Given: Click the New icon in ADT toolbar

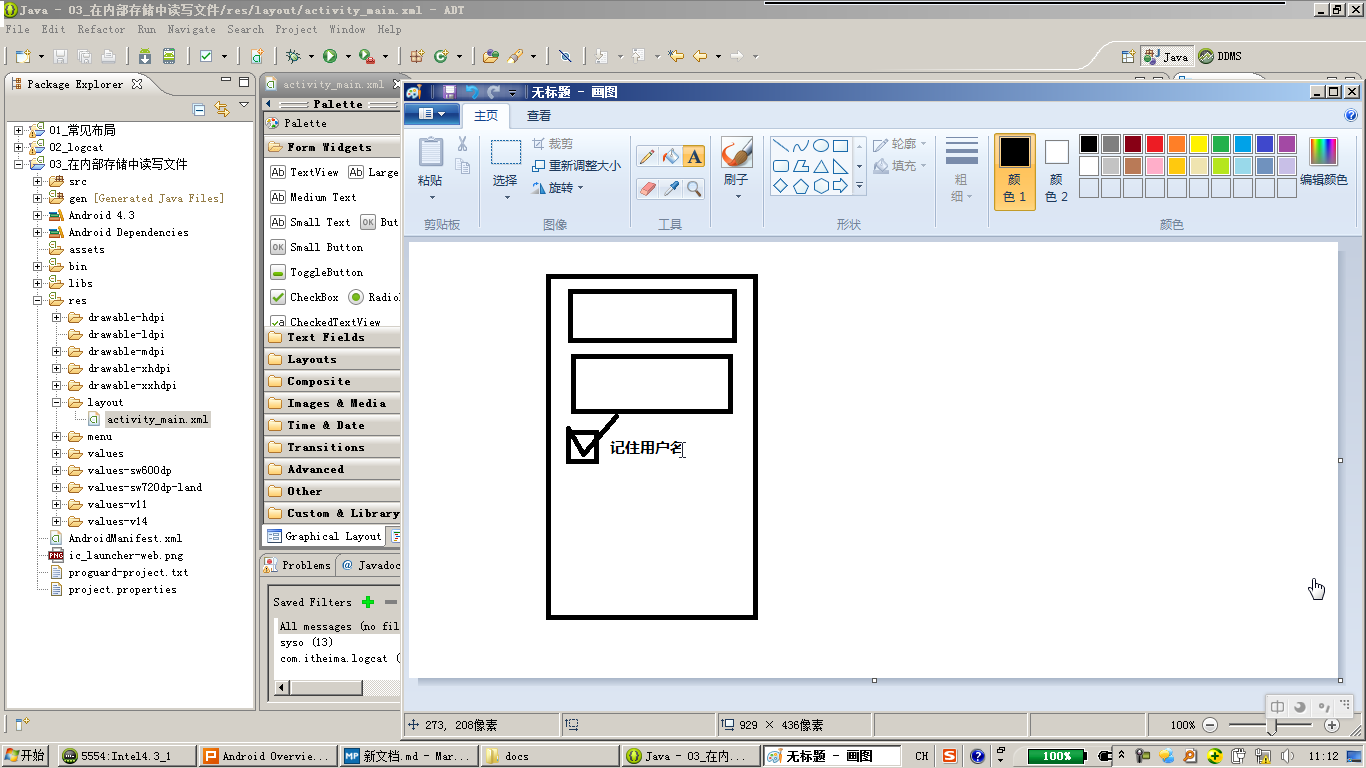Looking at the screenshot, I should tap(22, 56).
